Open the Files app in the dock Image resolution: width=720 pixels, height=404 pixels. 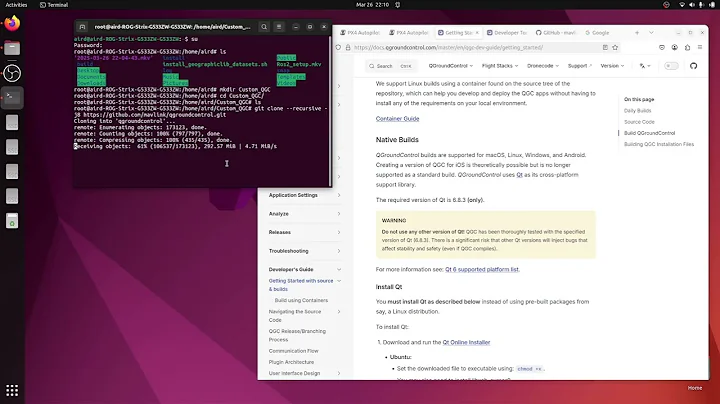(x=12, y=48)
